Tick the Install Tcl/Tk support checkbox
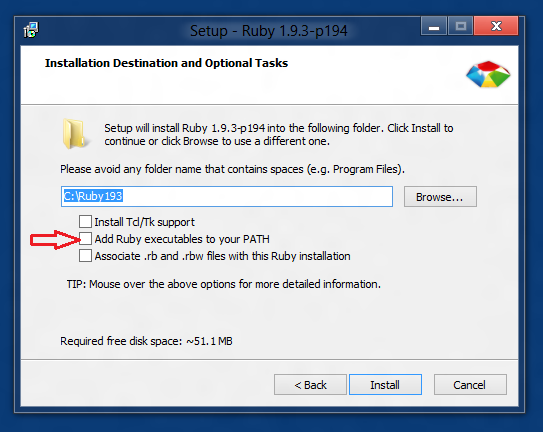The width and height of the screenshot is (543, 432). [x=85, y=221]
